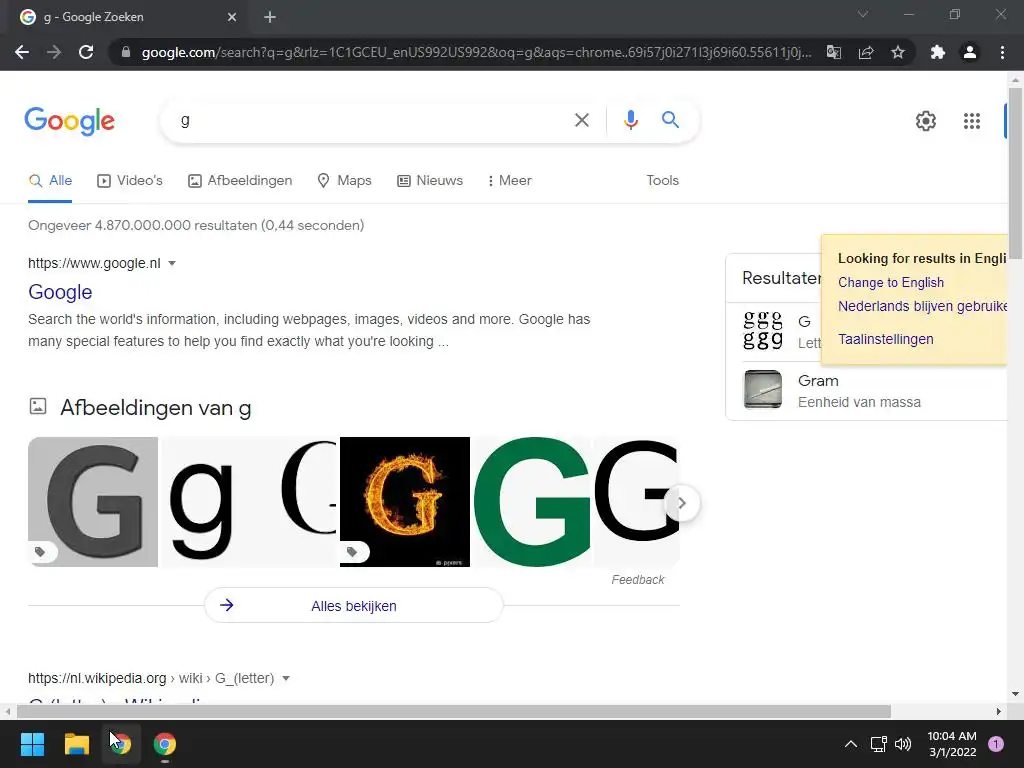Image resolution: width=1024 pixels, height=768 pixels.
Task: Switch to the Nieuws tab
Action: click(430, 180)
